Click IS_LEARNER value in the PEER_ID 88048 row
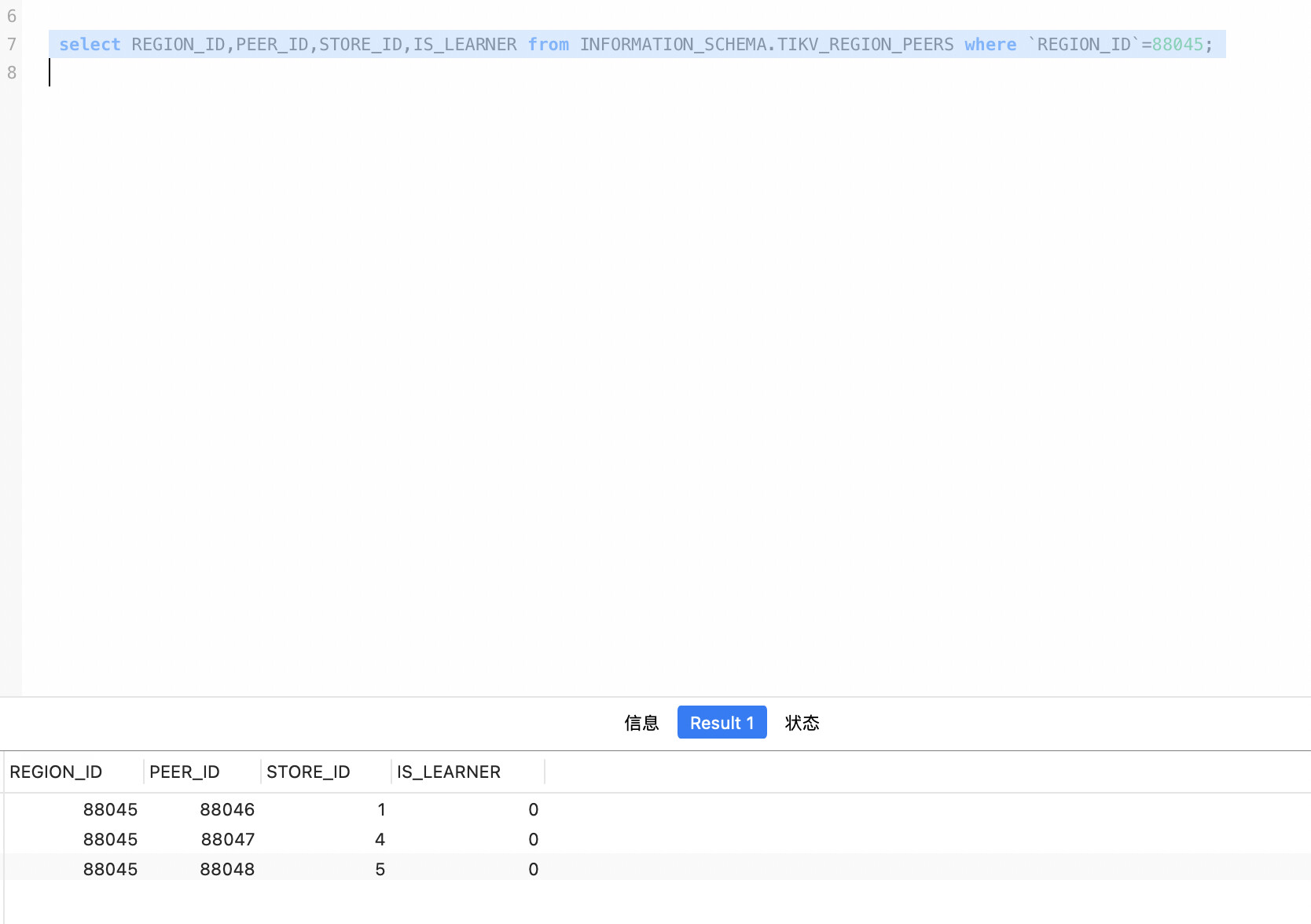The width and height of the screenshot is (1311, 924). [533, 869]
